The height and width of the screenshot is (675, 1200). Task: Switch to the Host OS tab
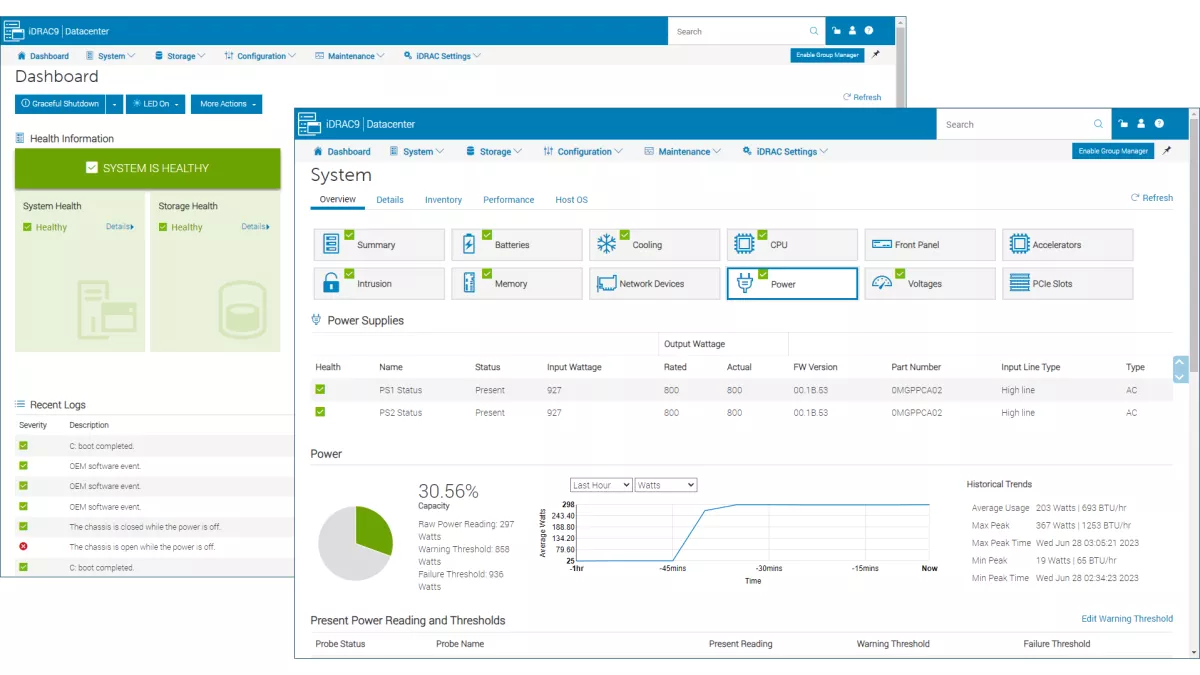pyautogui.click(x=572, y=200)
